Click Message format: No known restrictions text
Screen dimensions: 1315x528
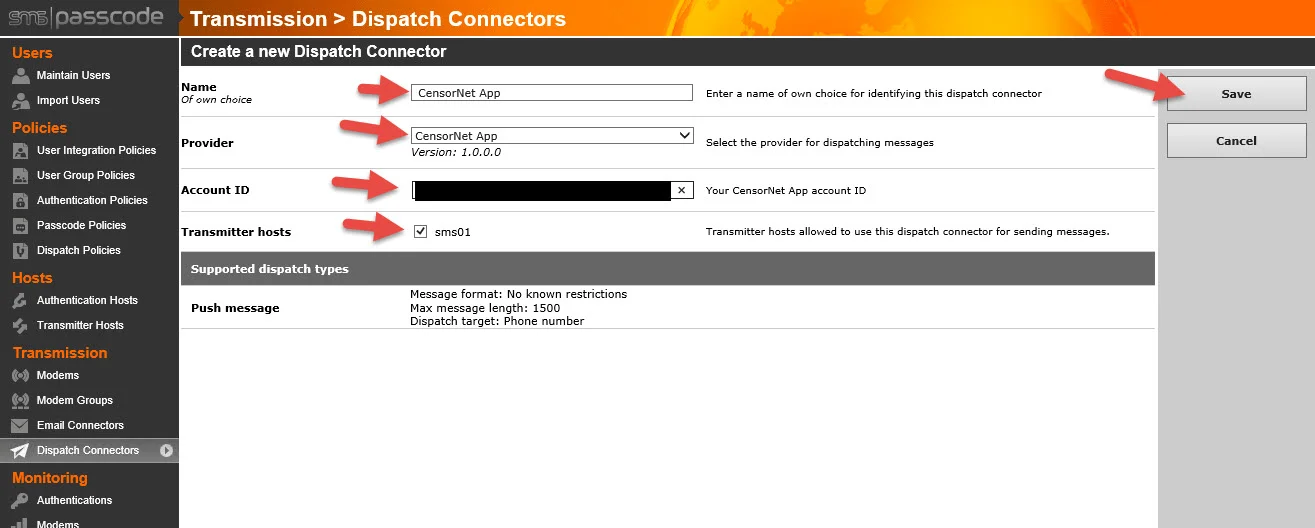click(519, 294)
